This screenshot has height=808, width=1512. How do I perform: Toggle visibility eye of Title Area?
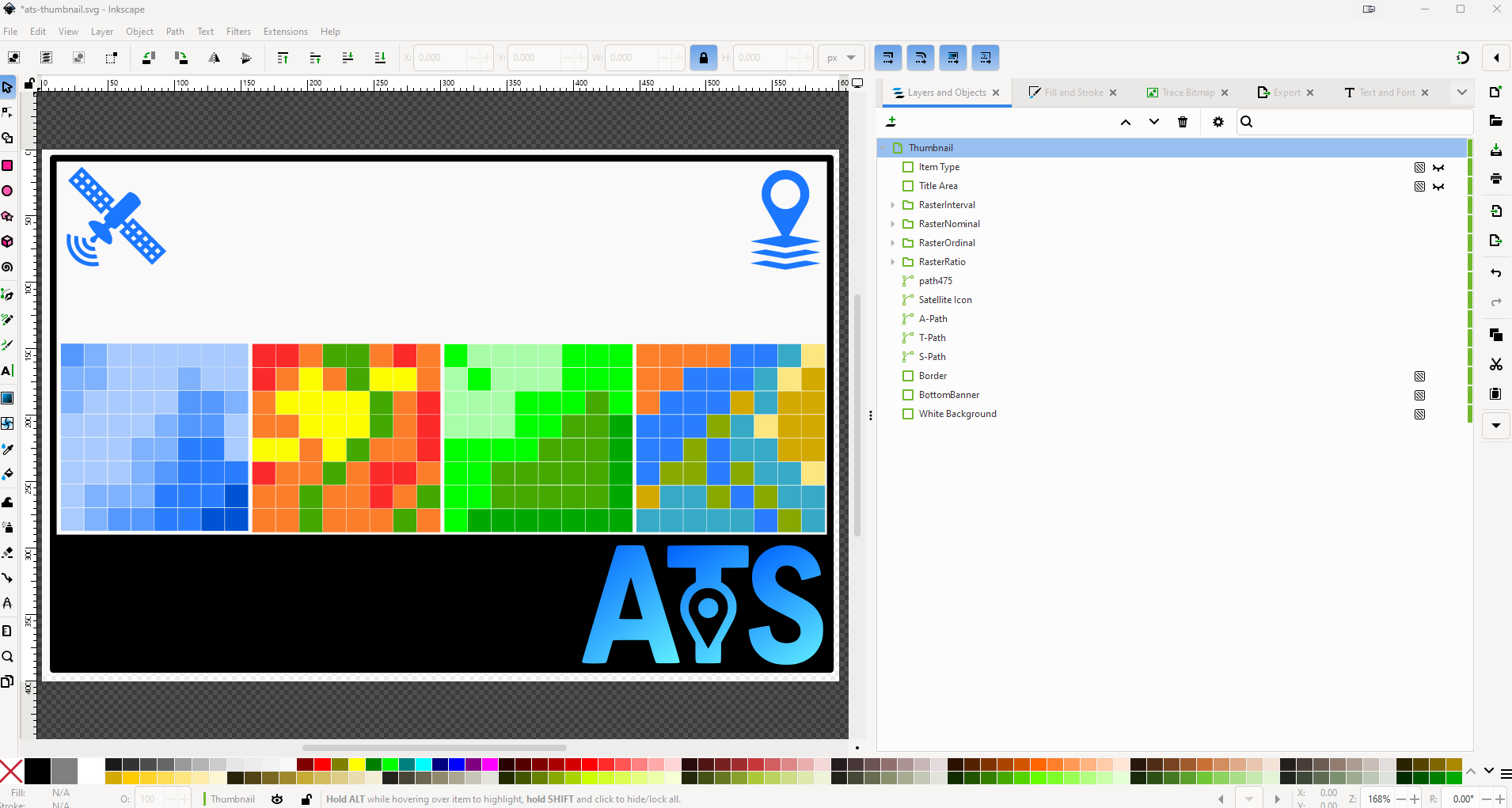coord(1438,186)
